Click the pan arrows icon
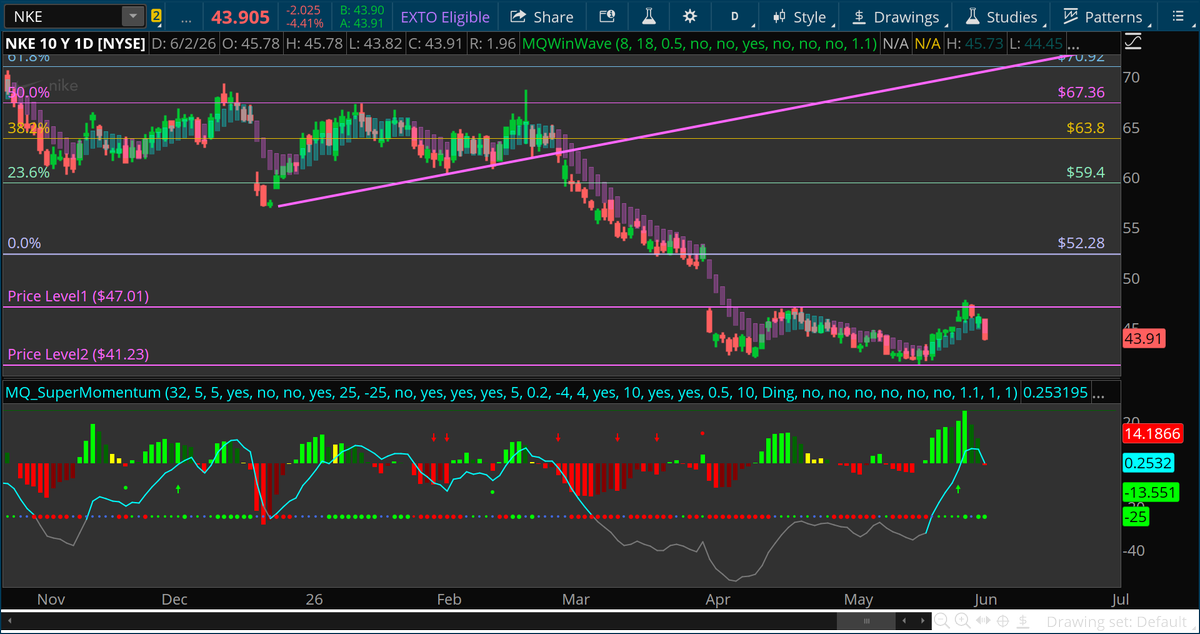The image size is (1200, 634). click(984, 621)
